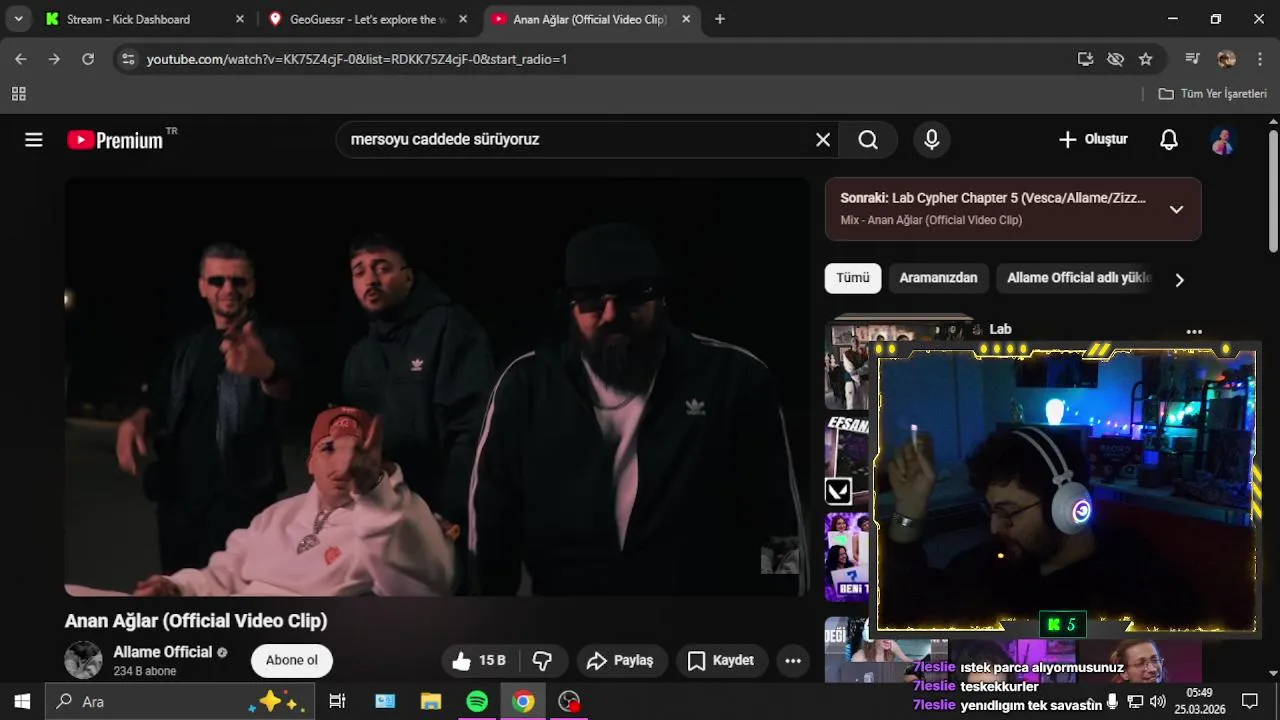Click the Windows taskbar search box Ara
1280x720 pixels.
coord(180,701)
